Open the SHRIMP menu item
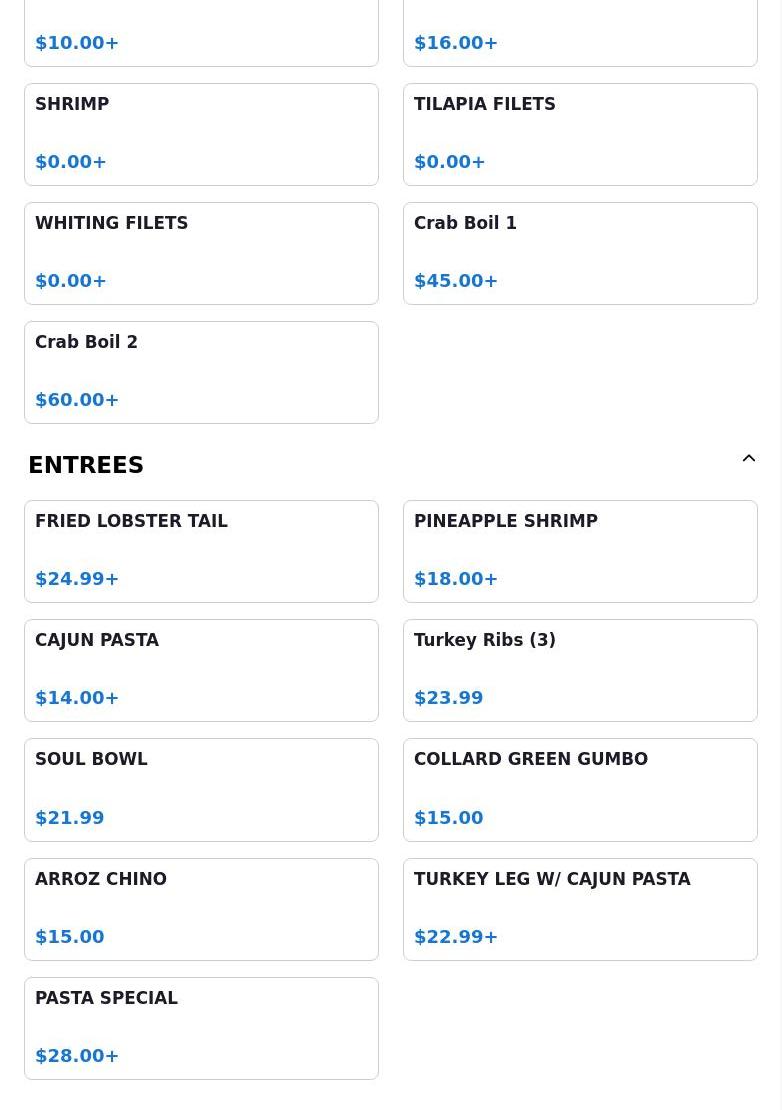The width and height of the screenshot is (782, 1110). coord(202,135)
